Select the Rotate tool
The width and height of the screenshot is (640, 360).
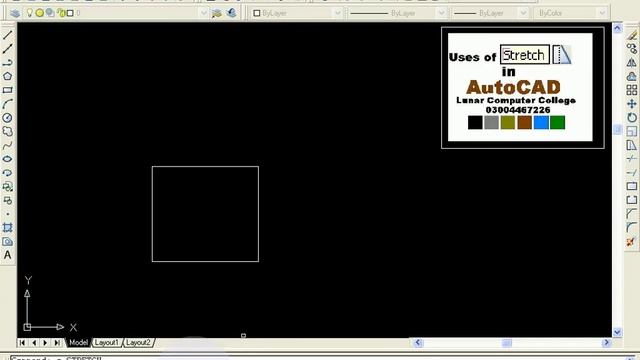(x=631, y=118)
